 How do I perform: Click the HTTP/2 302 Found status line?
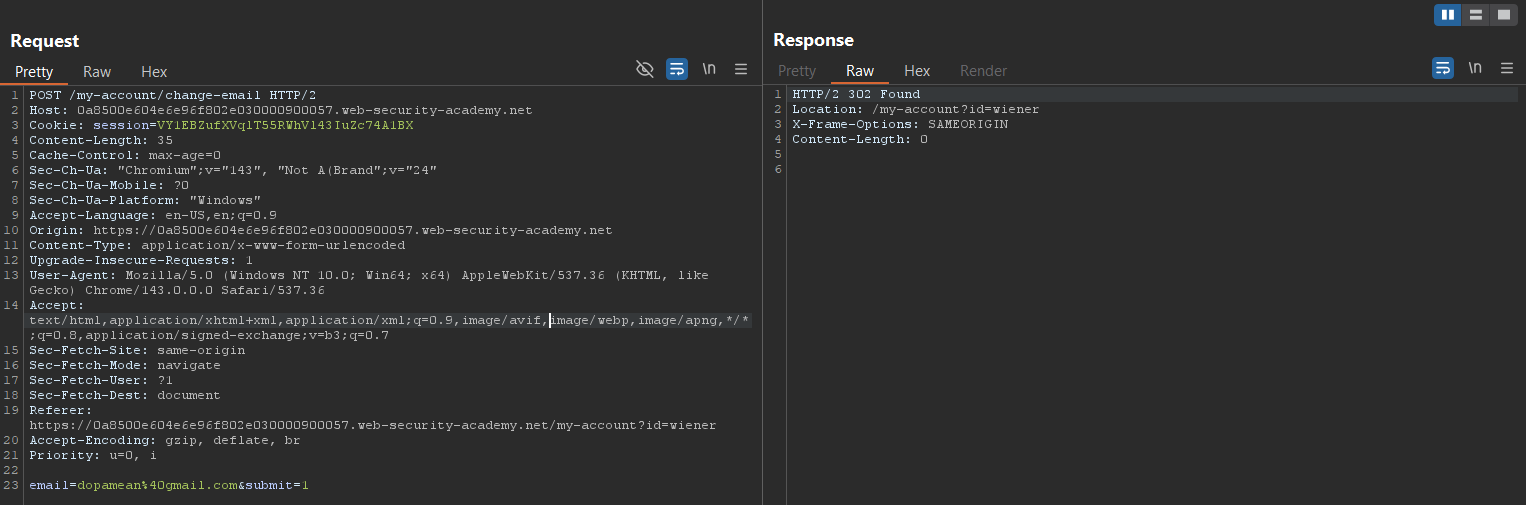(x=856, y=94)
